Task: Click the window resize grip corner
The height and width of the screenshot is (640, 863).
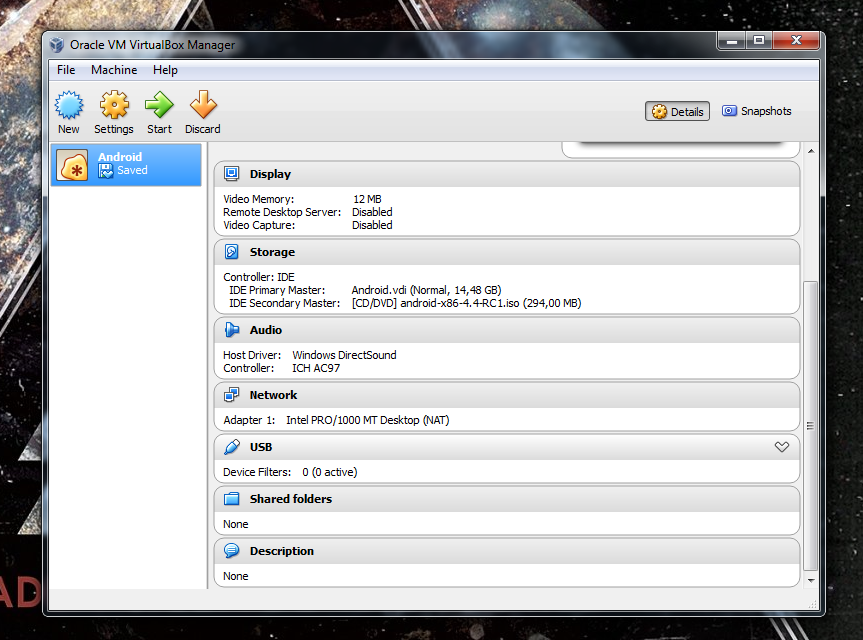Action: 813,604
